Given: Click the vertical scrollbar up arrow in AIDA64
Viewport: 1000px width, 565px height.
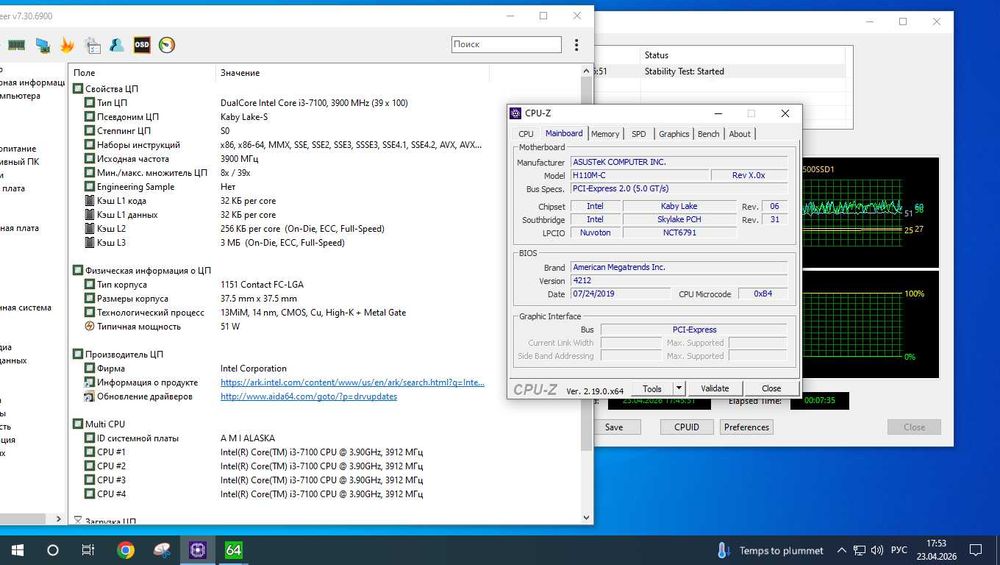Looking at the screenshot, I should 587,71.
